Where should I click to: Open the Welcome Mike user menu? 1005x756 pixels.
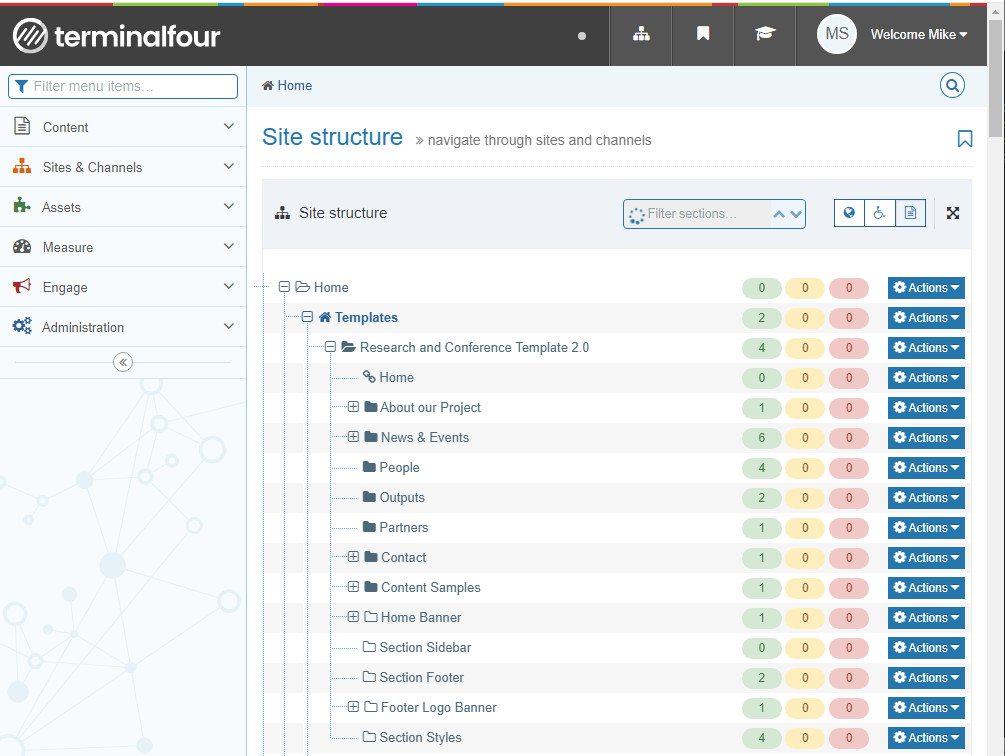[918, 34]
